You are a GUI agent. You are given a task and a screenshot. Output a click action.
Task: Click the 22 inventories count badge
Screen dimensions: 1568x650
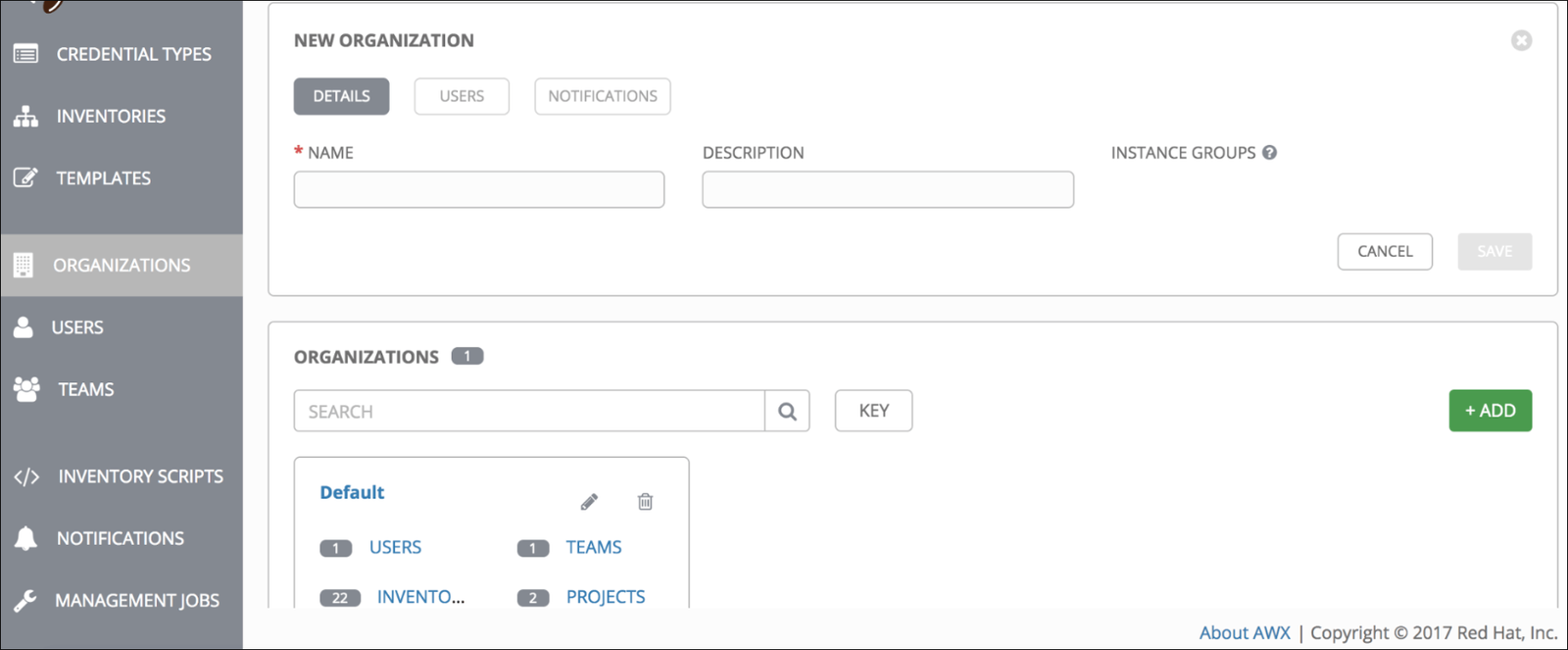(340, 598)
